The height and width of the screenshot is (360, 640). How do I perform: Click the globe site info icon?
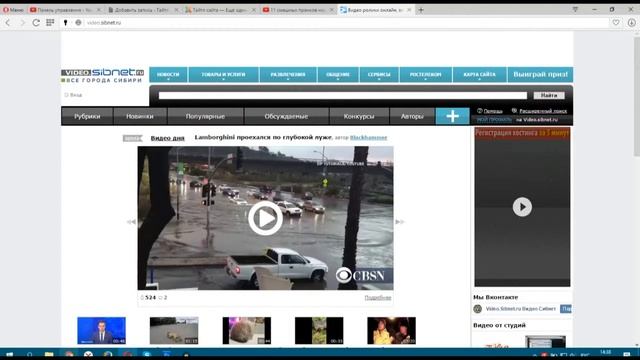[78, 23]
